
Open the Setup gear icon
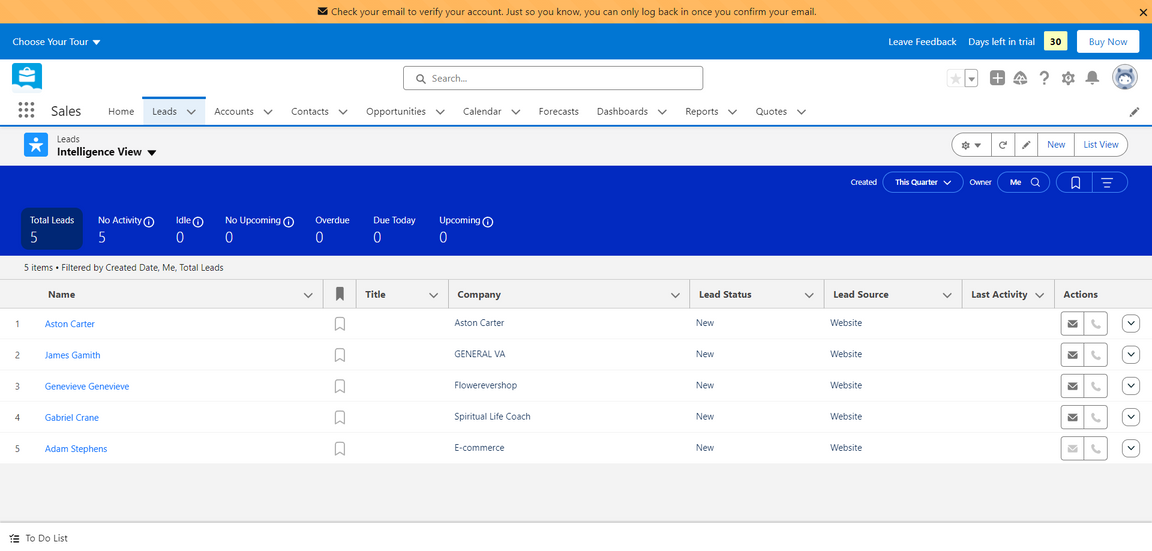pyautogui.click(x=1068, y=79)
